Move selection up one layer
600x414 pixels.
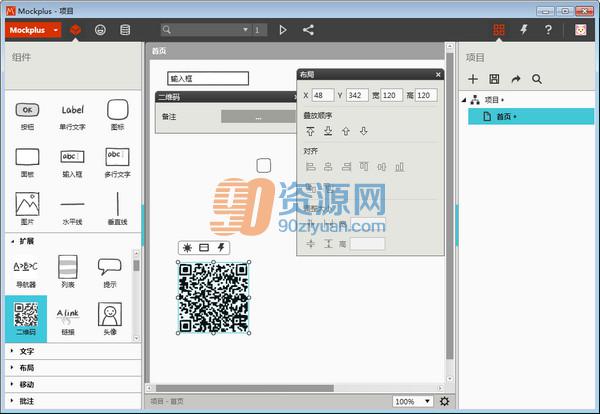coord(346,131)
